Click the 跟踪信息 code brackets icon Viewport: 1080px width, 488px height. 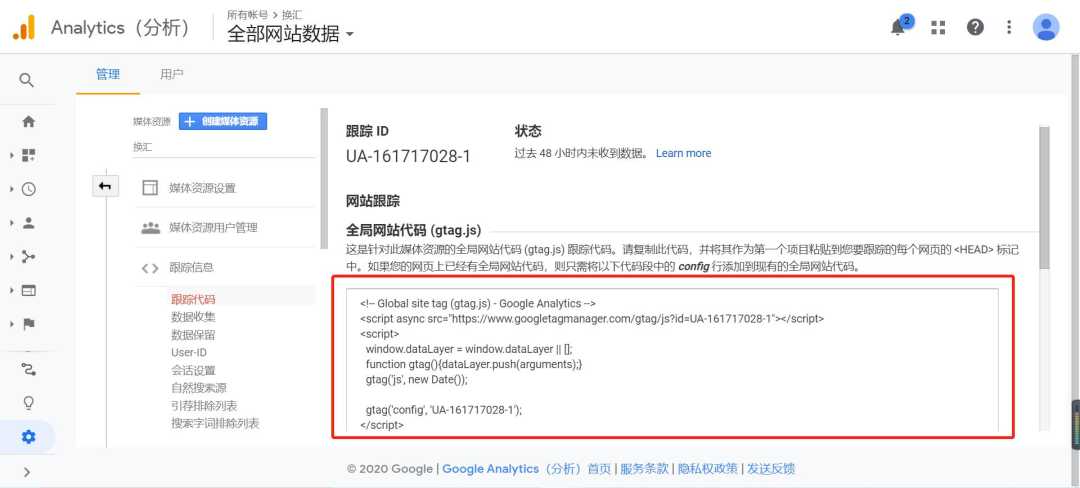tap(150, 268)
